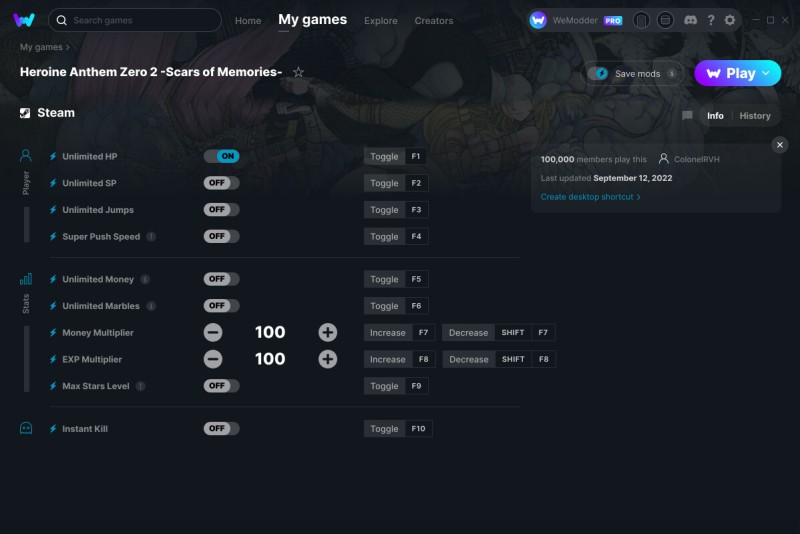Open the help question mark icon
The width and height of the screenshot is (800, 534).
pos(710,20)
